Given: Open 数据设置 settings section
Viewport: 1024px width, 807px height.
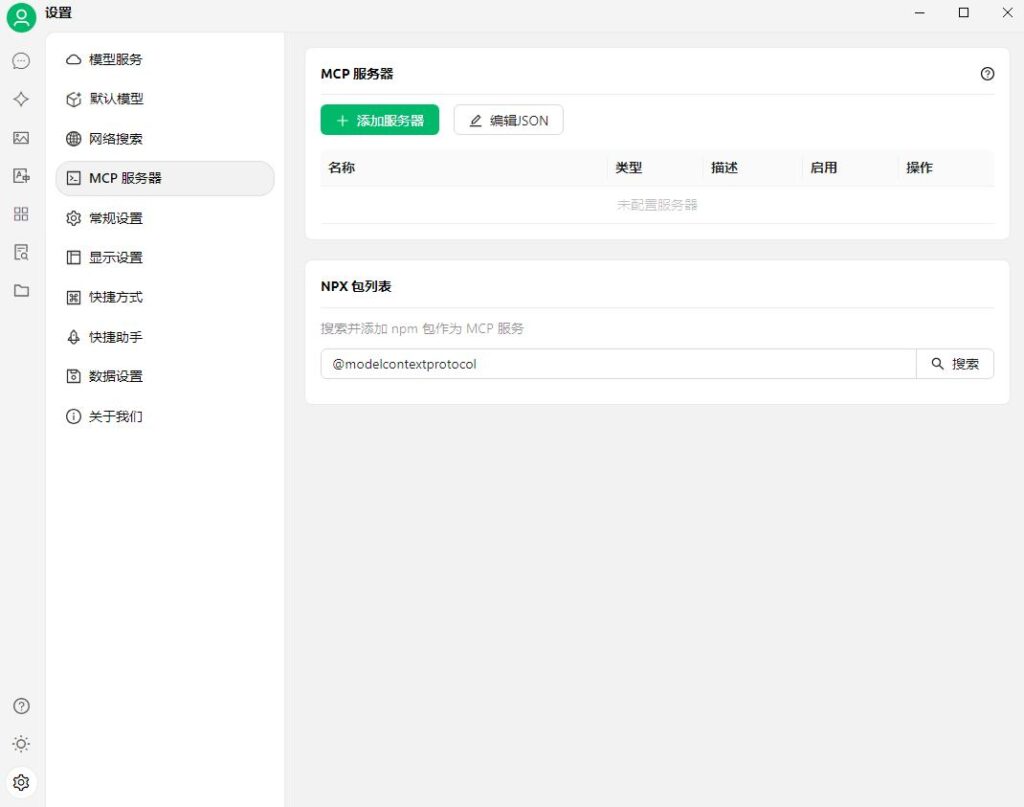Looking at the screenshot, I should [165, 376].
